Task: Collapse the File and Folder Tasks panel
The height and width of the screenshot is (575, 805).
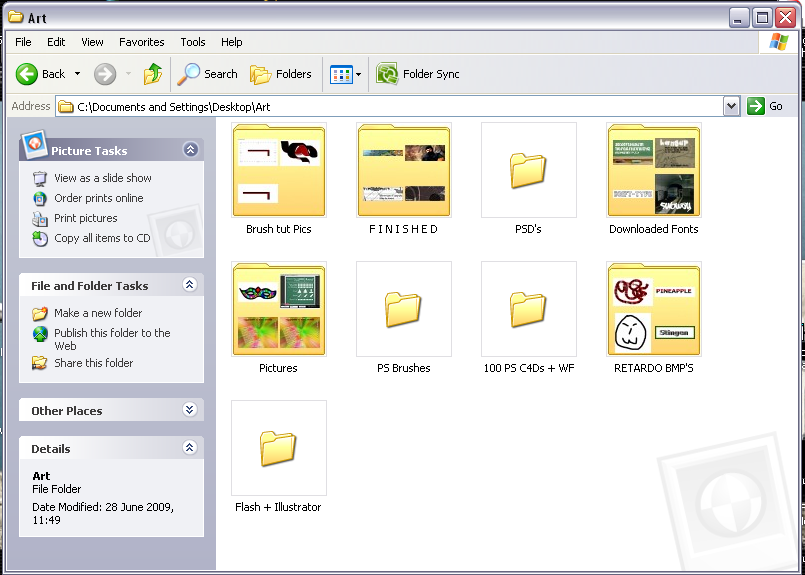Action: coord(190,285)
